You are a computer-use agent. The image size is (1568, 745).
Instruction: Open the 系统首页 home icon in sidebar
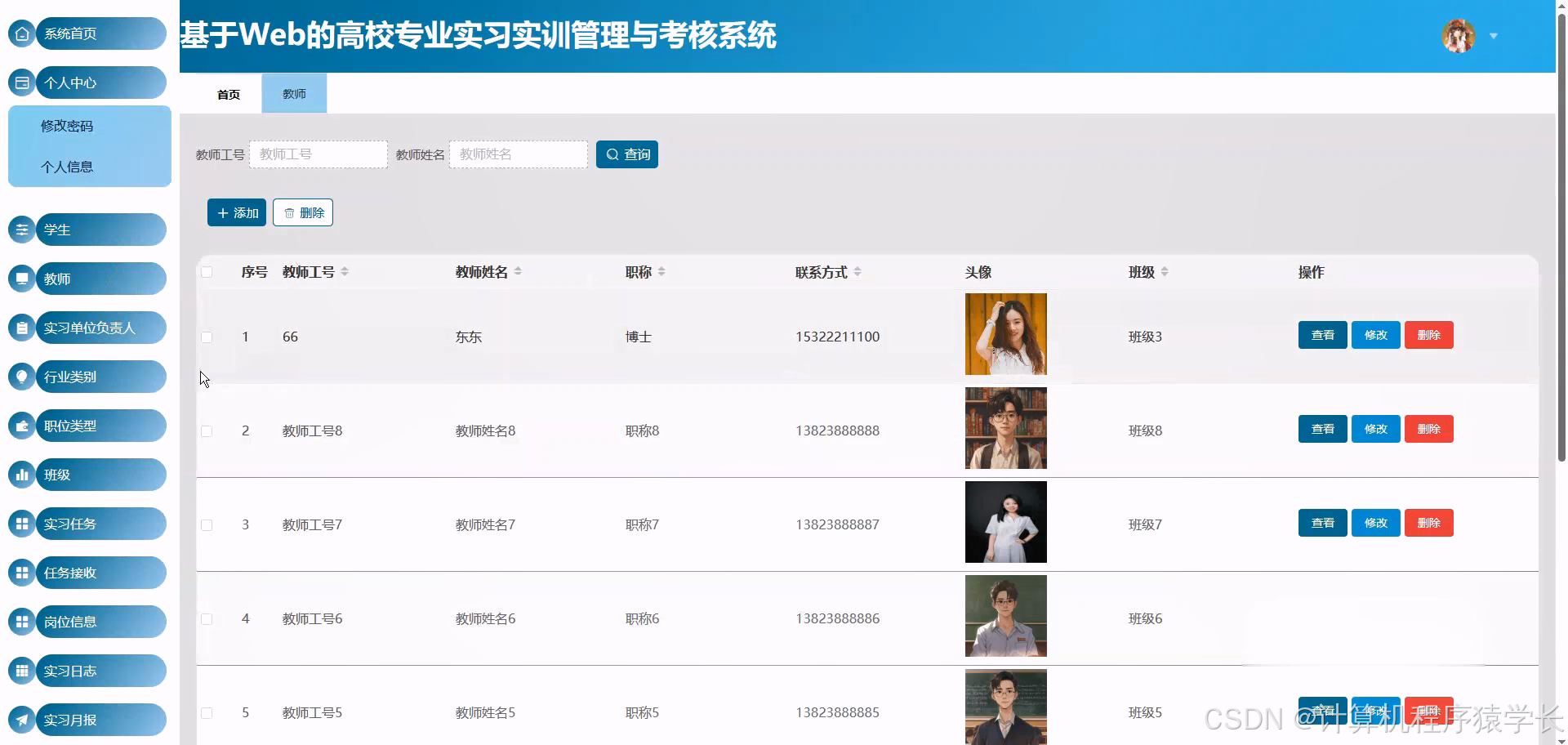click(x=21, y=33)
